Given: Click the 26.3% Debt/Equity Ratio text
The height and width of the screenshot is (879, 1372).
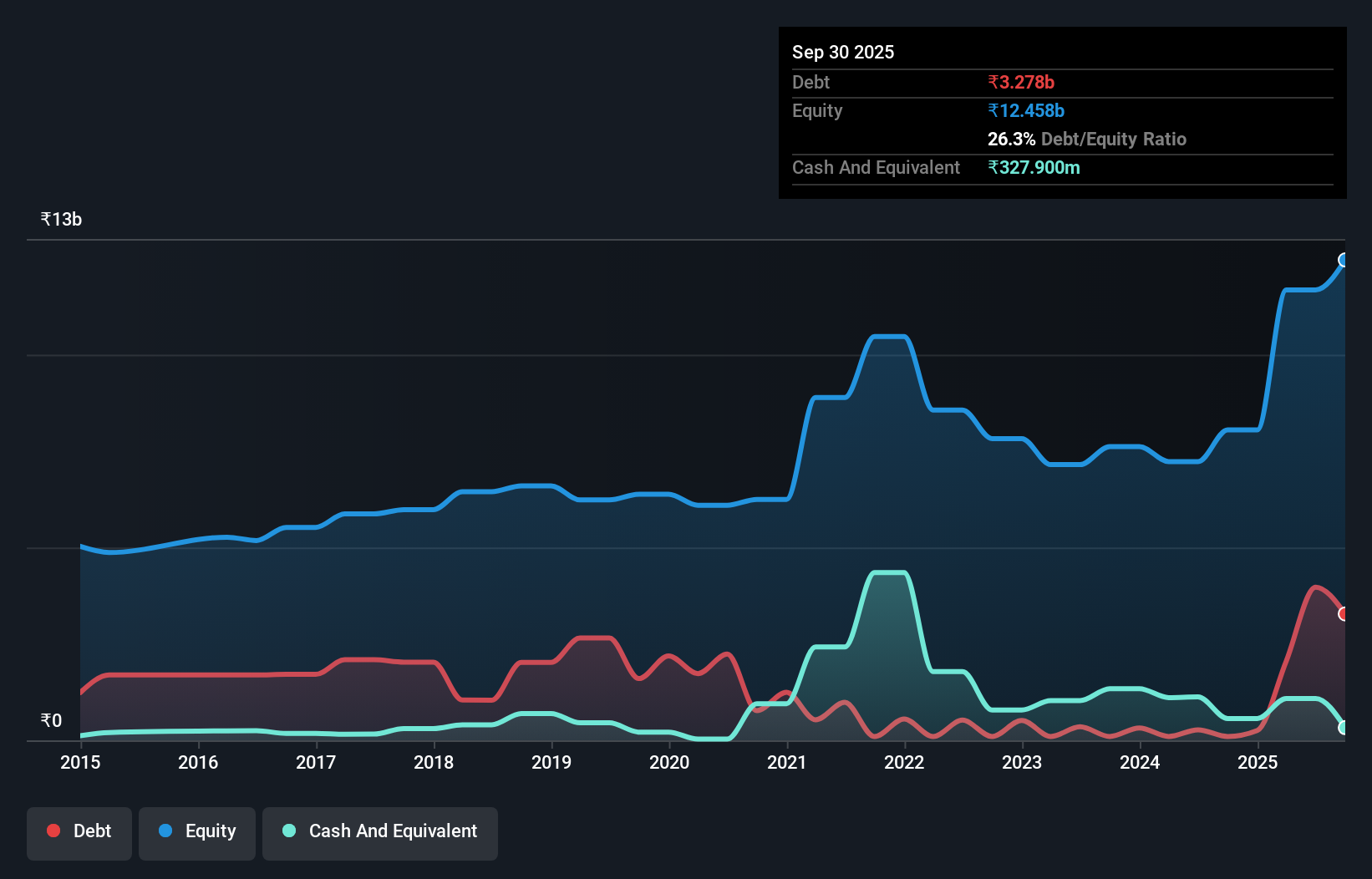Looking at the screenshot, I should coord(1086,139).
